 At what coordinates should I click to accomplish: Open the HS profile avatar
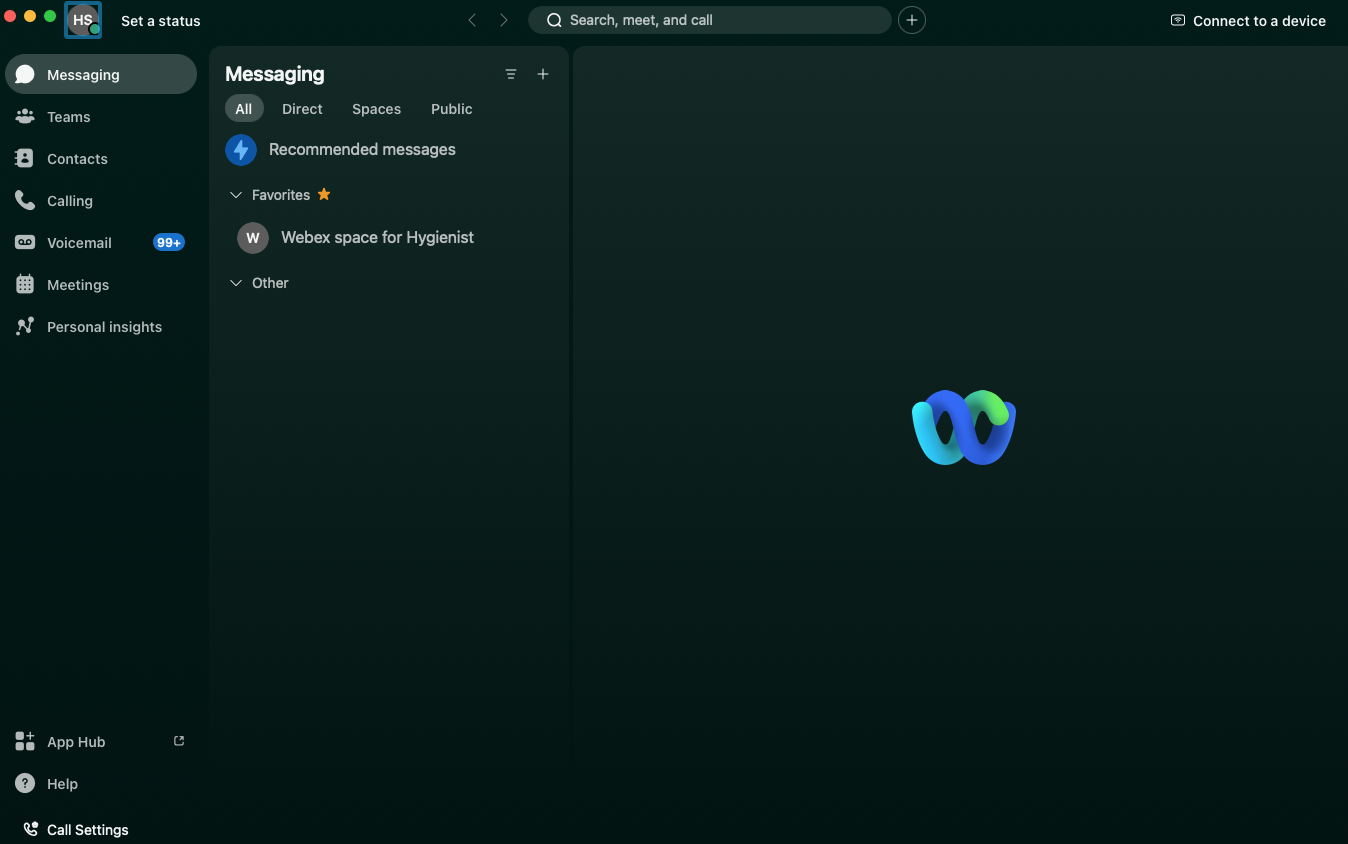click(x=83, y=20)
